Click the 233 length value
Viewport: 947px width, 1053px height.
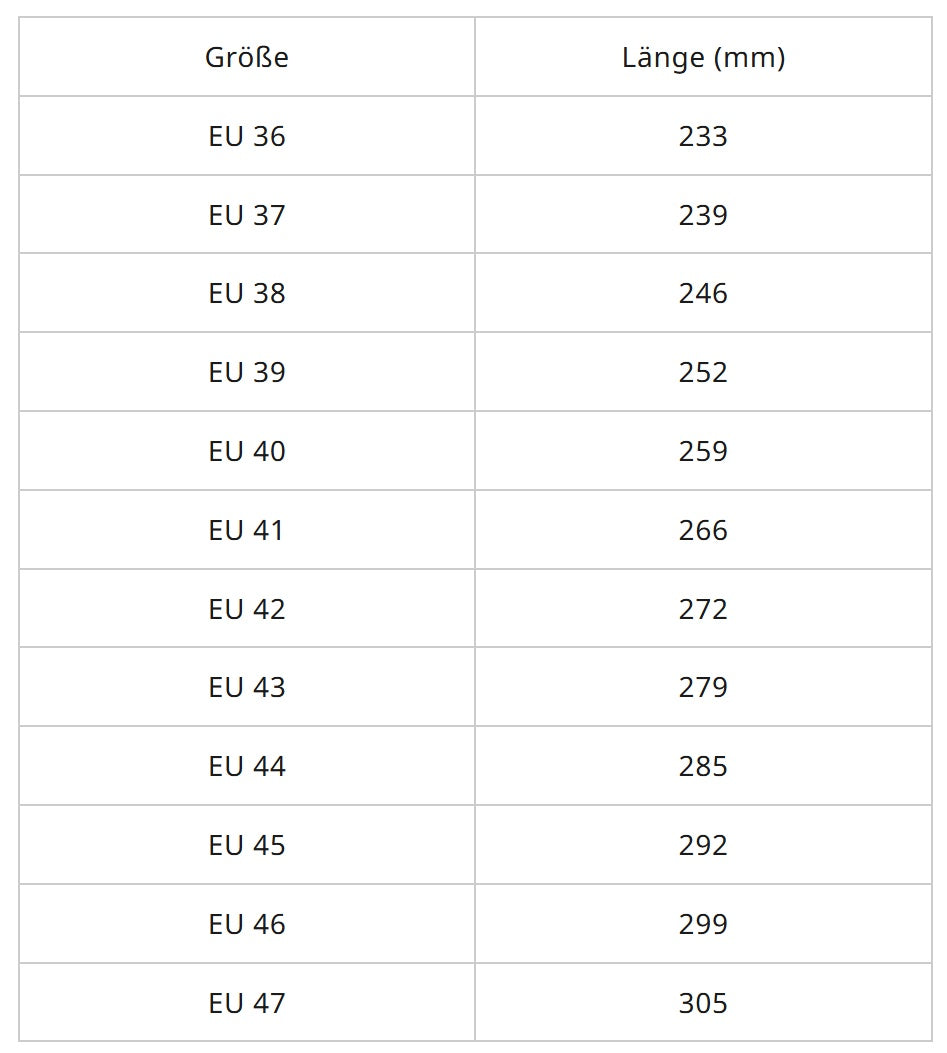click(x=703, y=136)
